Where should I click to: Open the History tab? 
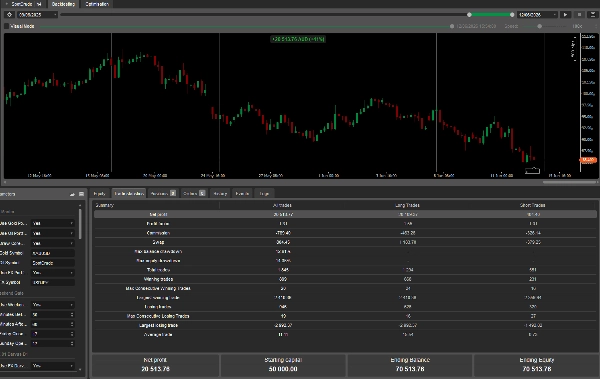(x=220, y=193)
